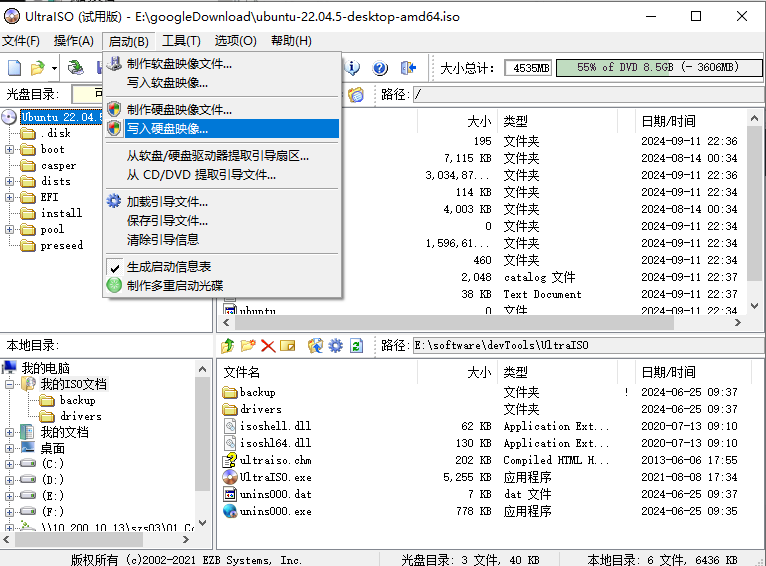Select 我的电脑 in local tree
Image resolution: width=766 pixels, height=566 pixels.
45,368
